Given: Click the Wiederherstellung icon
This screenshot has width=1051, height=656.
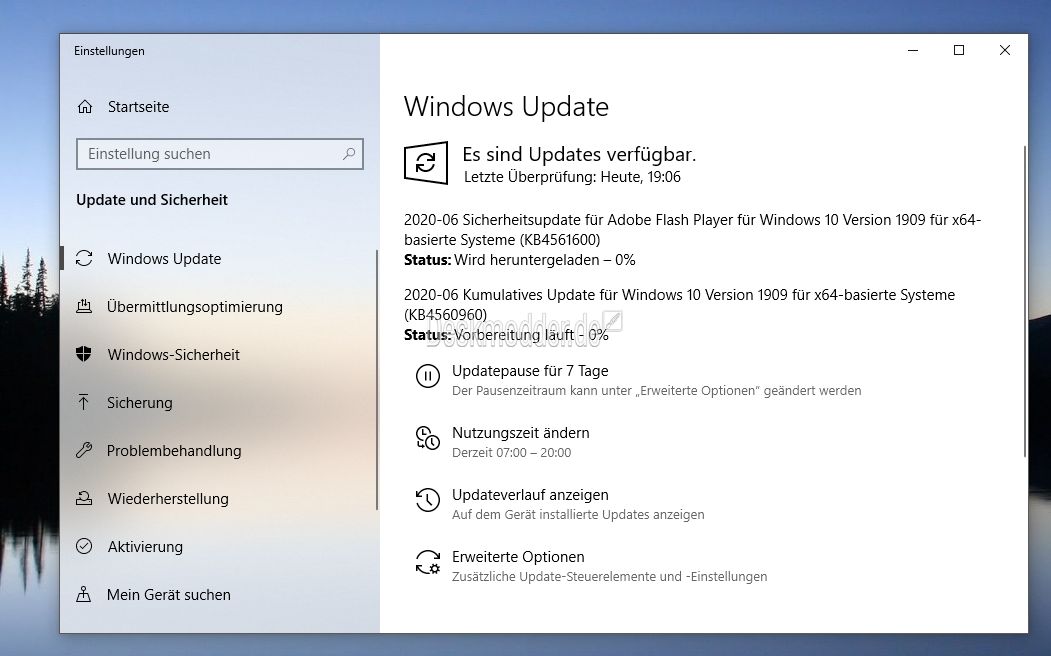Looking at the screenshot, I should 84,499.
